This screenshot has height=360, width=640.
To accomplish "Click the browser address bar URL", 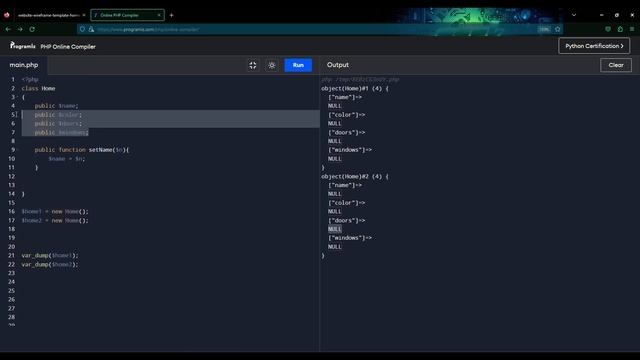I will click(x=148, y=29).
